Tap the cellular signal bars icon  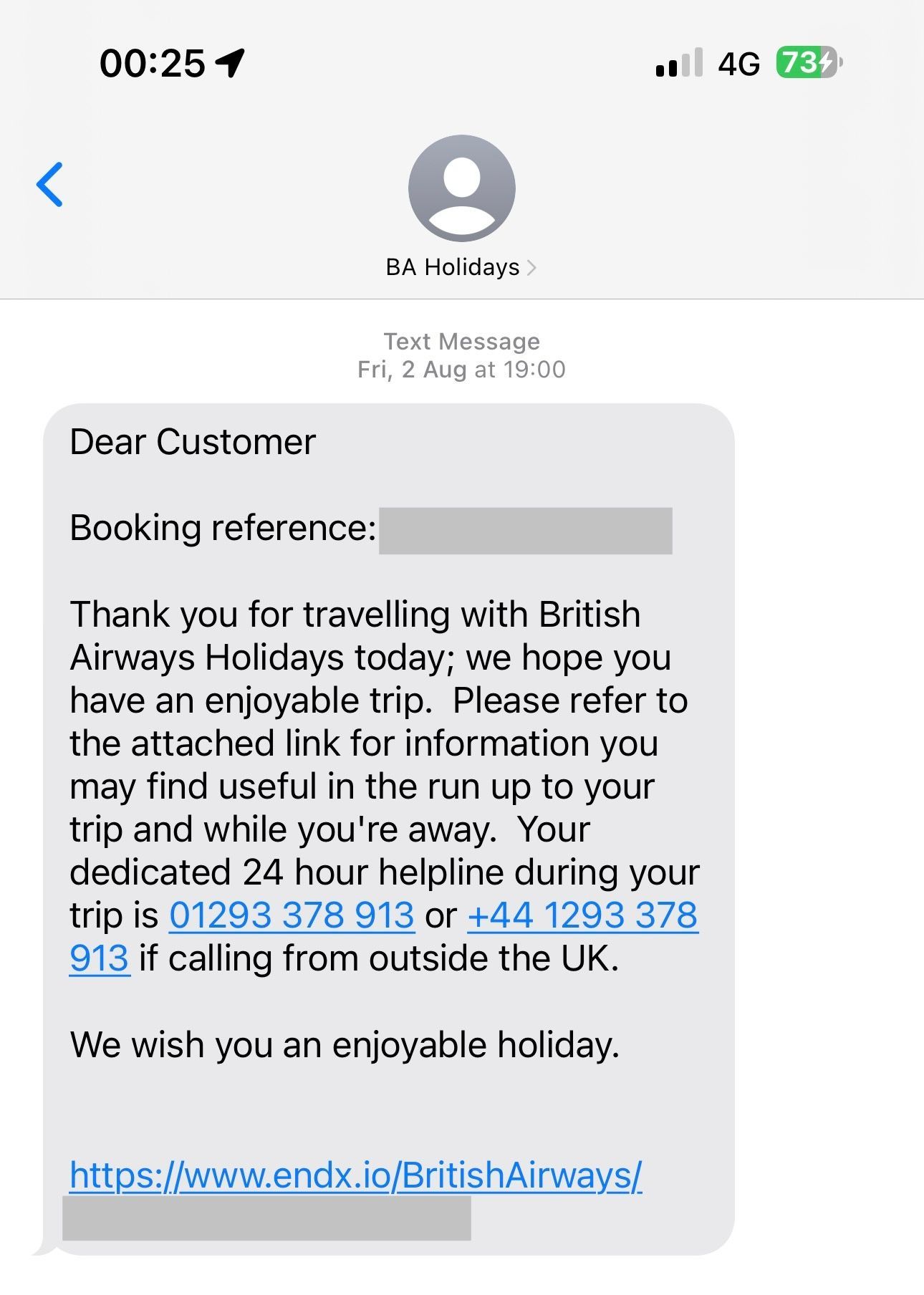point(679,63)
